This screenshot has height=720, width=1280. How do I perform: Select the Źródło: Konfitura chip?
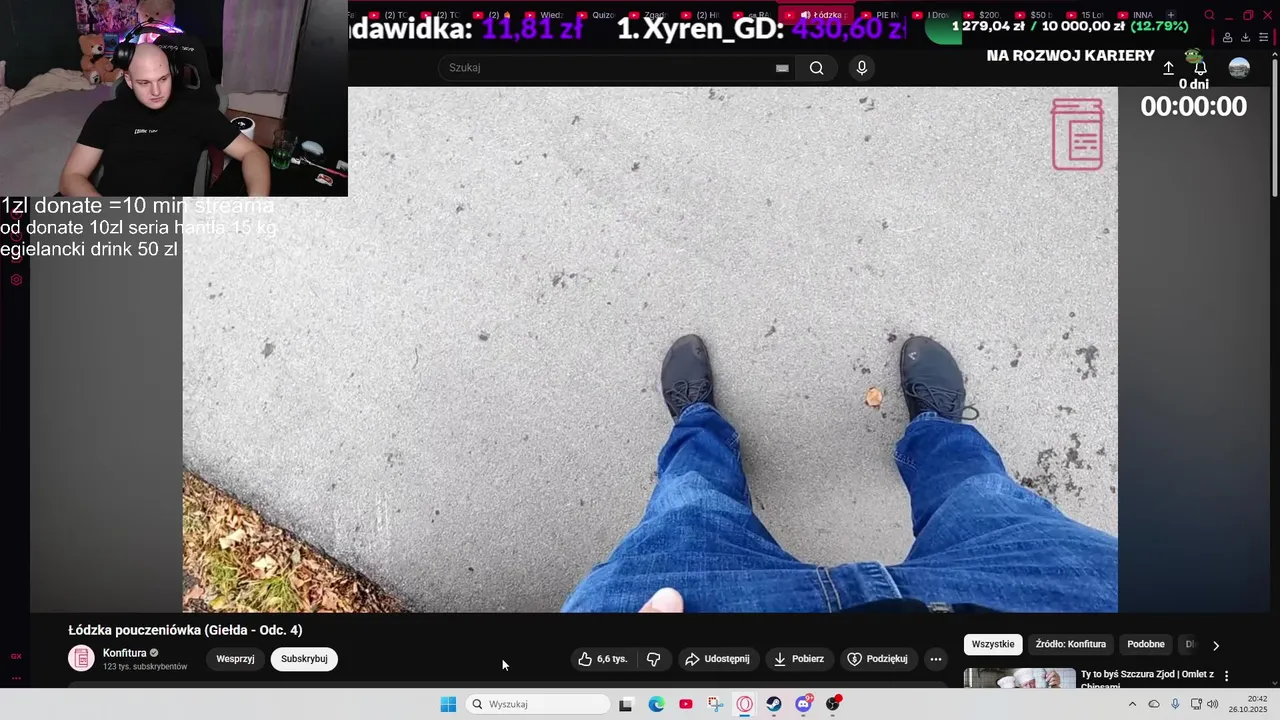(1070, 644)
